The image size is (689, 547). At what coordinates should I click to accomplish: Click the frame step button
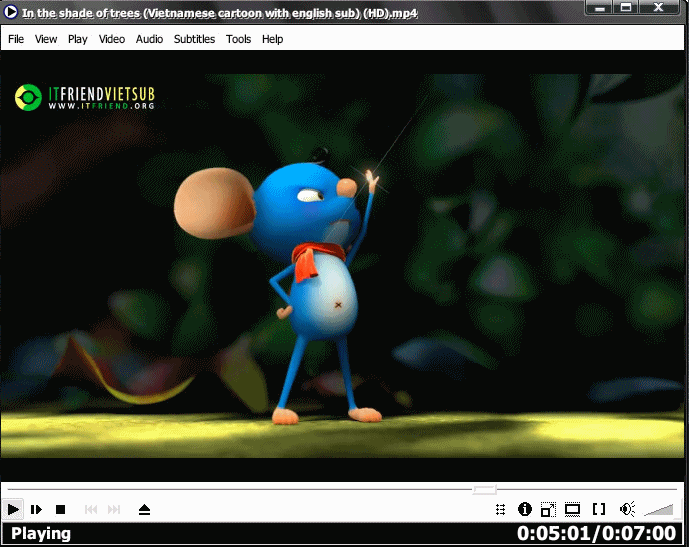point(36,509)
